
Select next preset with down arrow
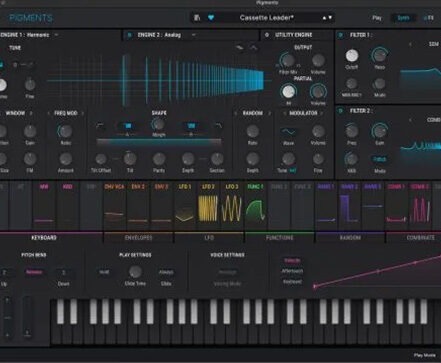coord(330,18)
